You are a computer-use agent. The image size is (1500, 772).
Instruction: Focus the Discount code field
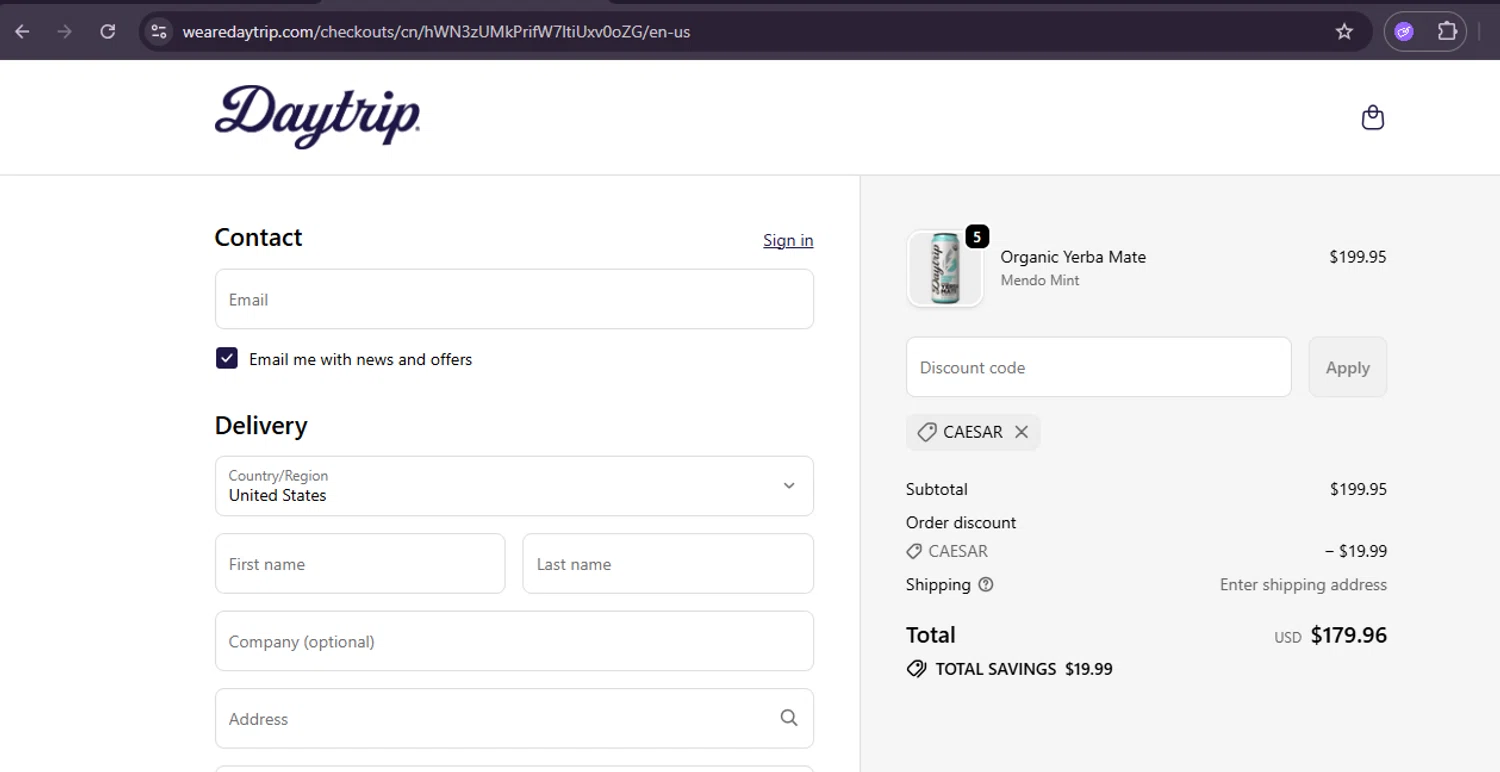coord(1099,367)
